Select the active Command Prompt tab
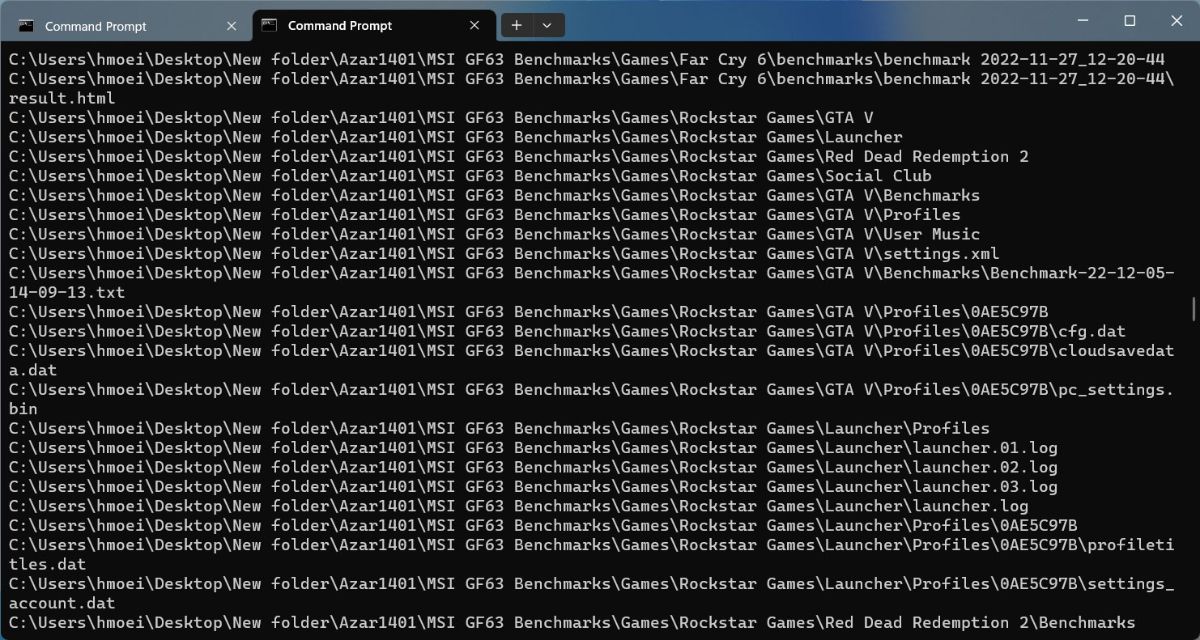Image resolution: width=1200 pixels, height=640 pixels. (372, 26)
